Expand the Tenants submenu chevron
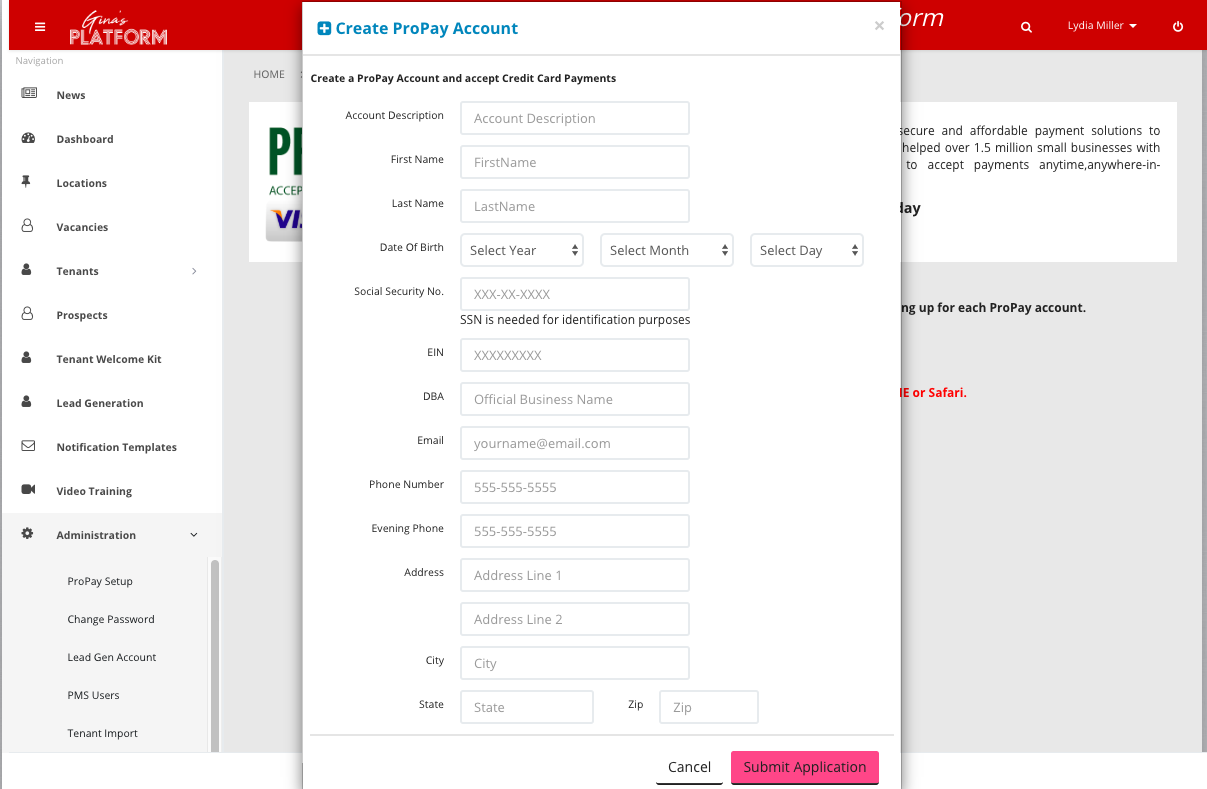This screenshot has height=789, width=1207. point(194,271)
